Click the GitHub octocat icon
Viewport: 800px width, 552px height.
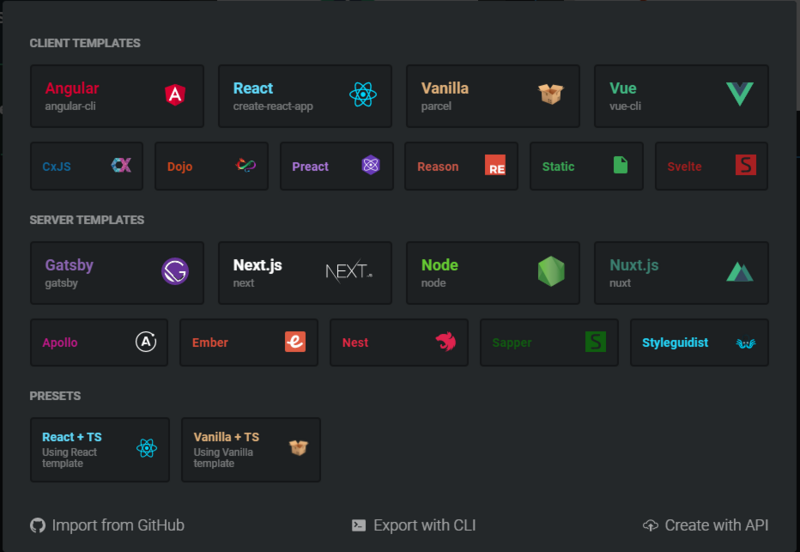click(38, 525)
